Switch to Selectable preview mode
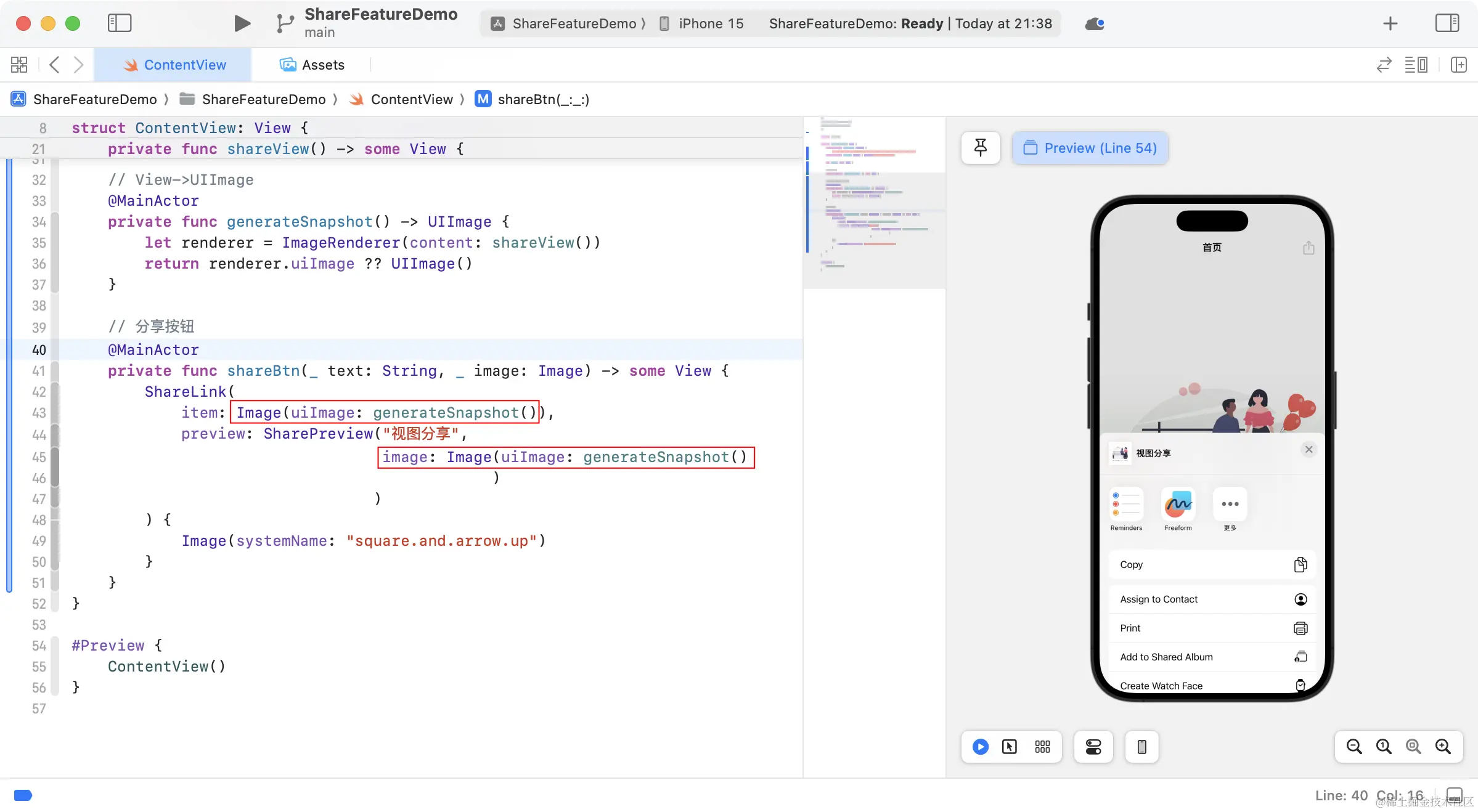The image size is (1478, 812). pyautogui.click(x=1010, y=747)
